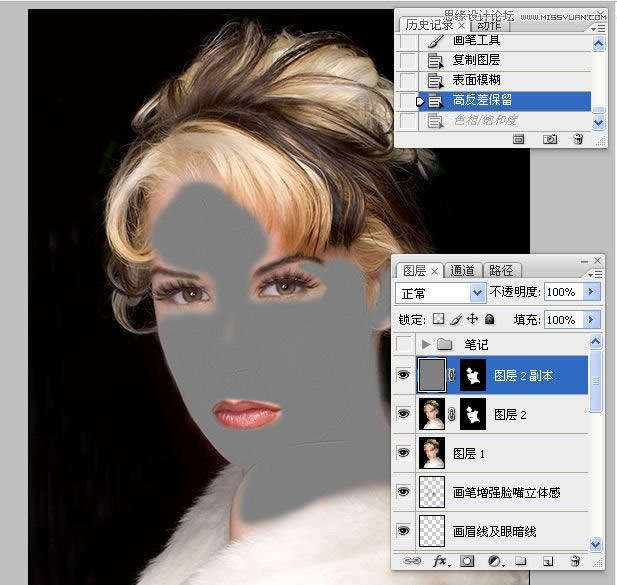Delete current history state trash icon
The image size is (617, 585).
(577, 139)
